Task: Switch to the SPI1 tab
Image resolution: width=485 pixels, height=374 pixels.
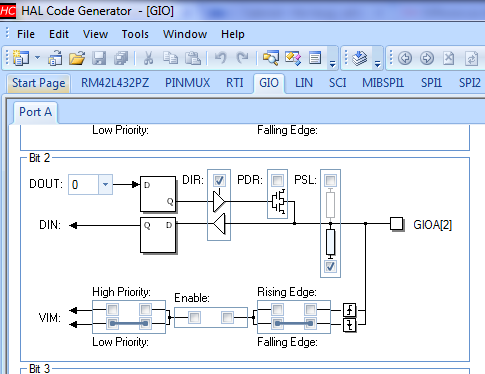Action: (x=431, y=83)
